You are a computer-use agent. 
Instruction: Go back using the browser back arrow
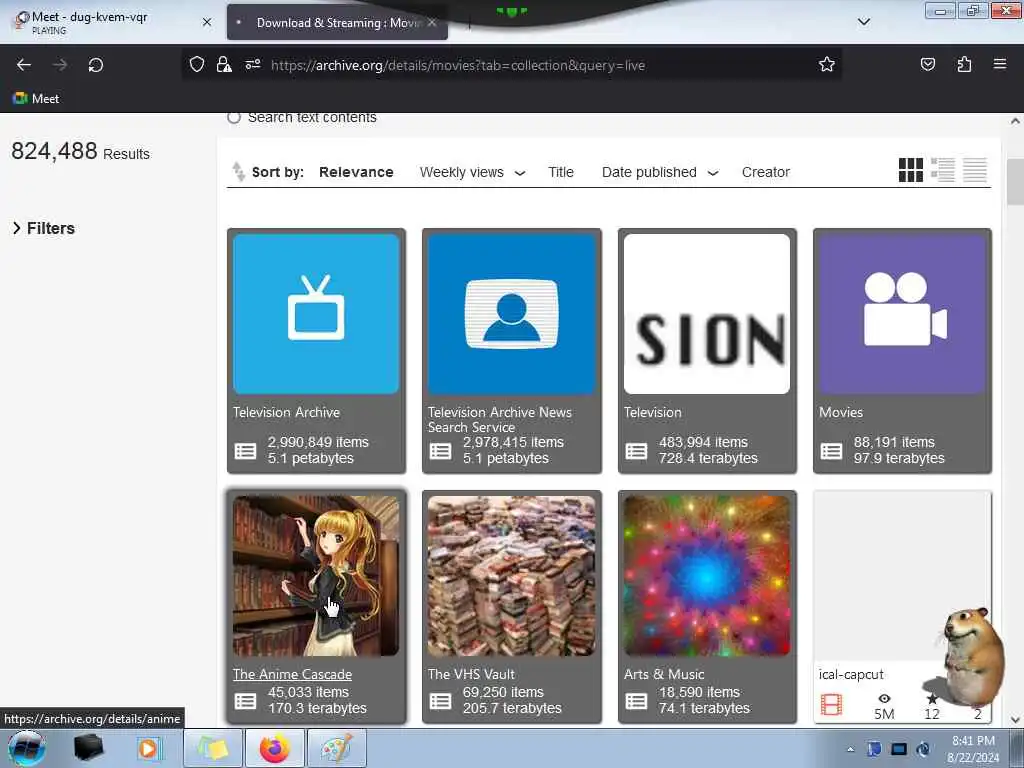click(x=24, y=65)
